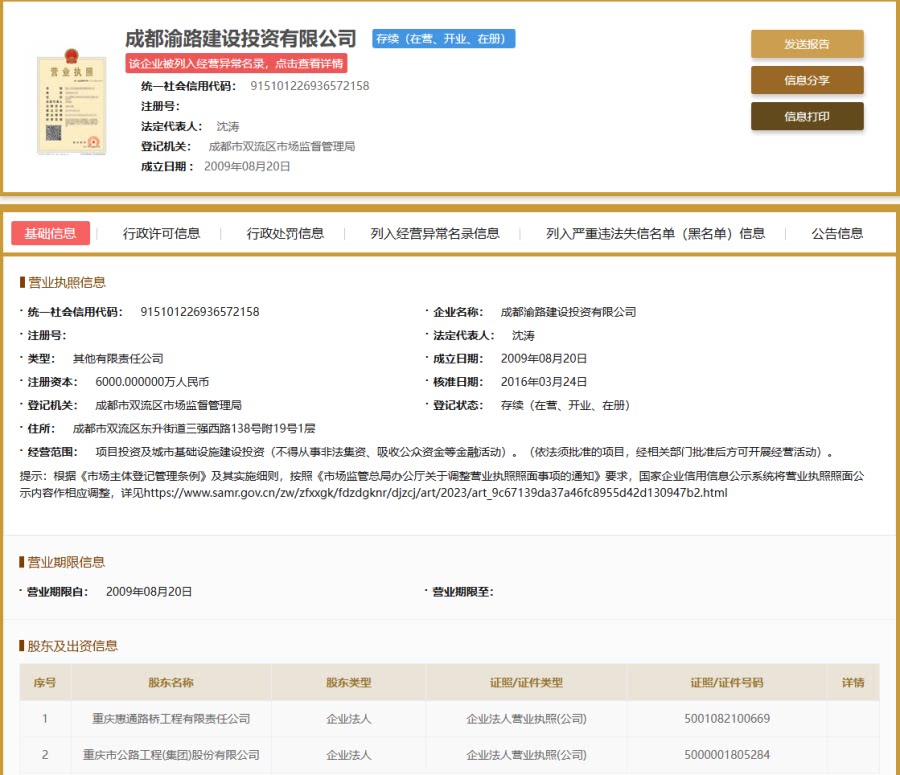Click the 证照/证件号码 column header

tap(727, 683)
